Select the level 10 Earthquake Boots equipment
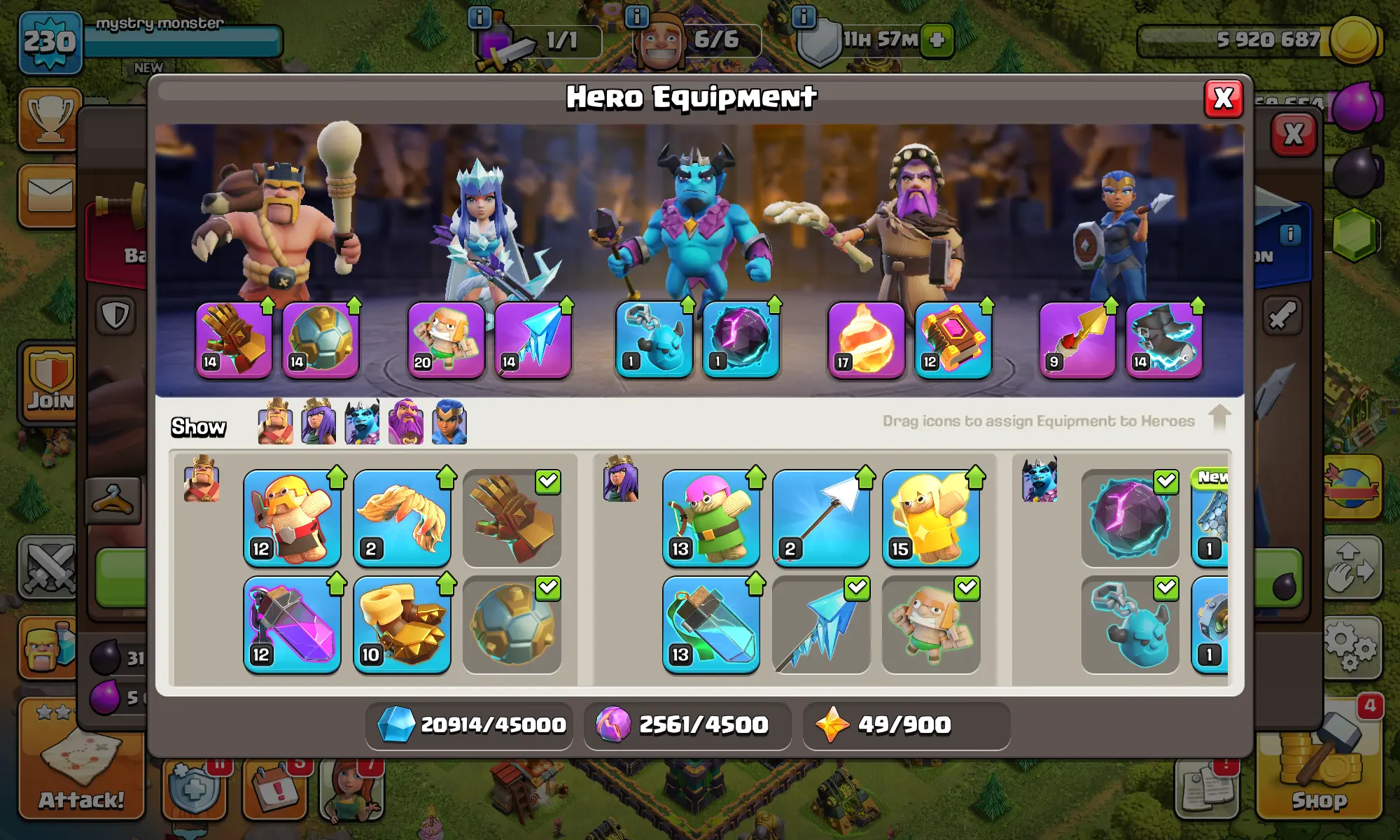 coord(402,624)
